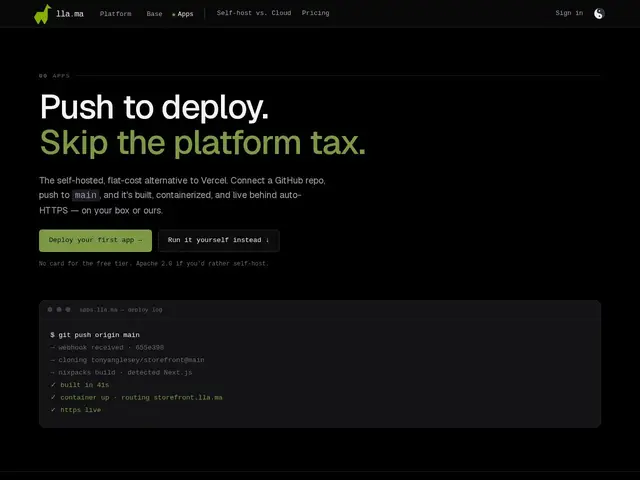This screenshot has width=640, height=480.
Task: Click the '$ git push origin main' line
Action: coord(95,335)
